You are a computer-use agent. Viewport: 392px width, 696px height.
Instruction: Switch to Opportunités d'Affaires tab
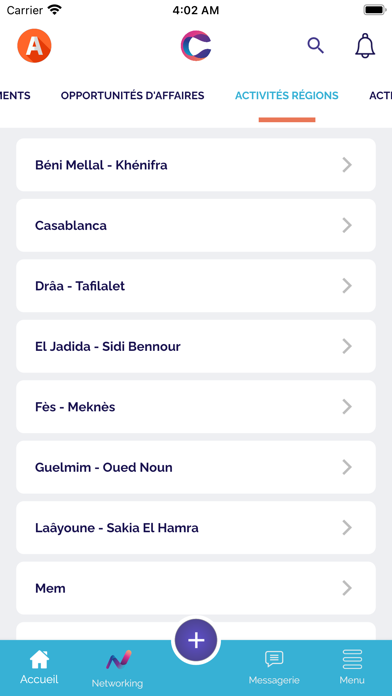[x=132, y=95]
